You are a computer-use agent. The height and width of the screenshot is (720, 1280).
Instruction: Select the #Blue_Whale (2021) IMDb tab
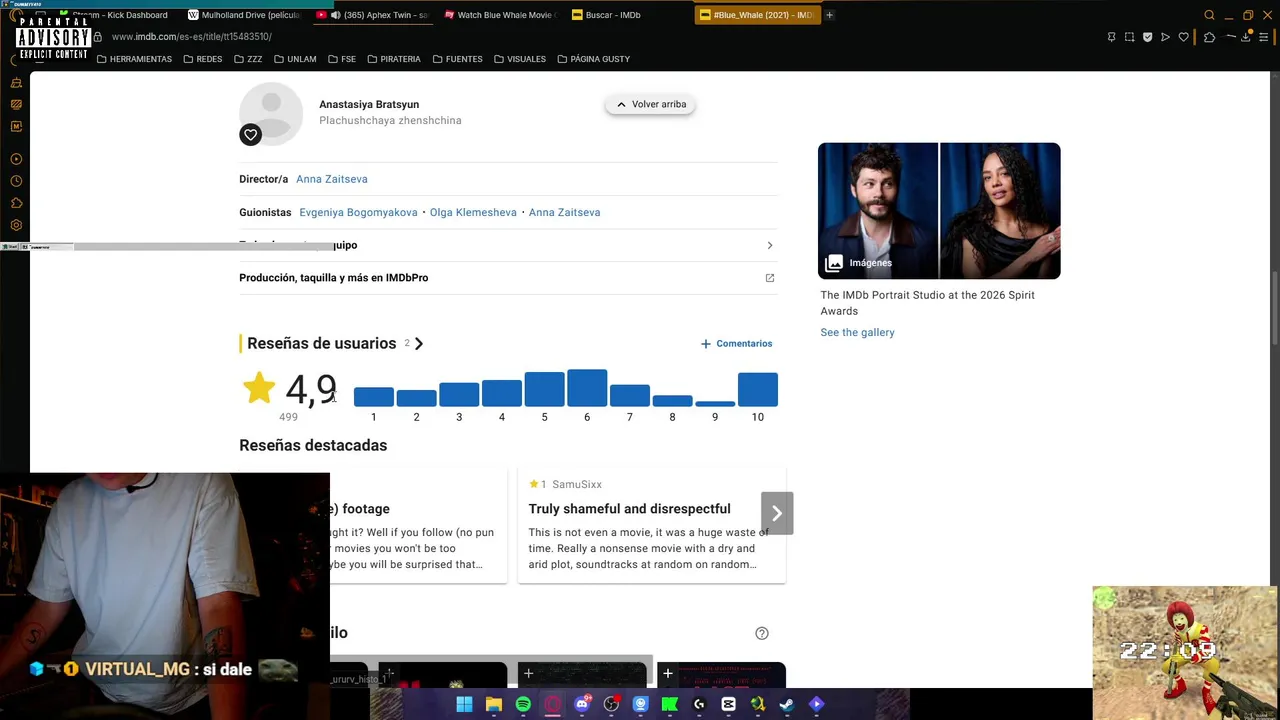point(757,15)
